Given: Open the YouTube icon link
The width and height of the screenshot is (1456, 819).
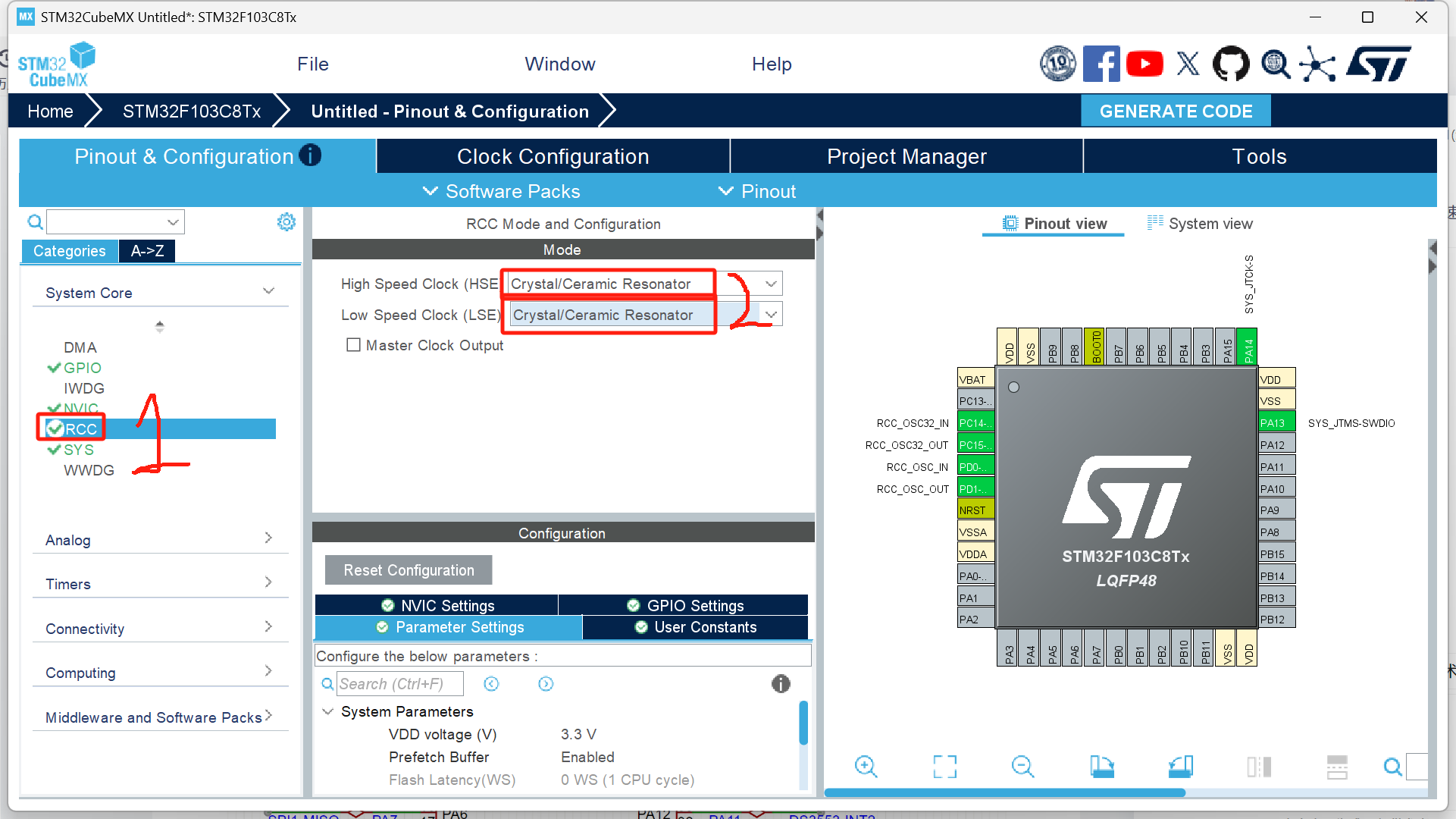Looking at the screenshot, I should coord(1144,64).
